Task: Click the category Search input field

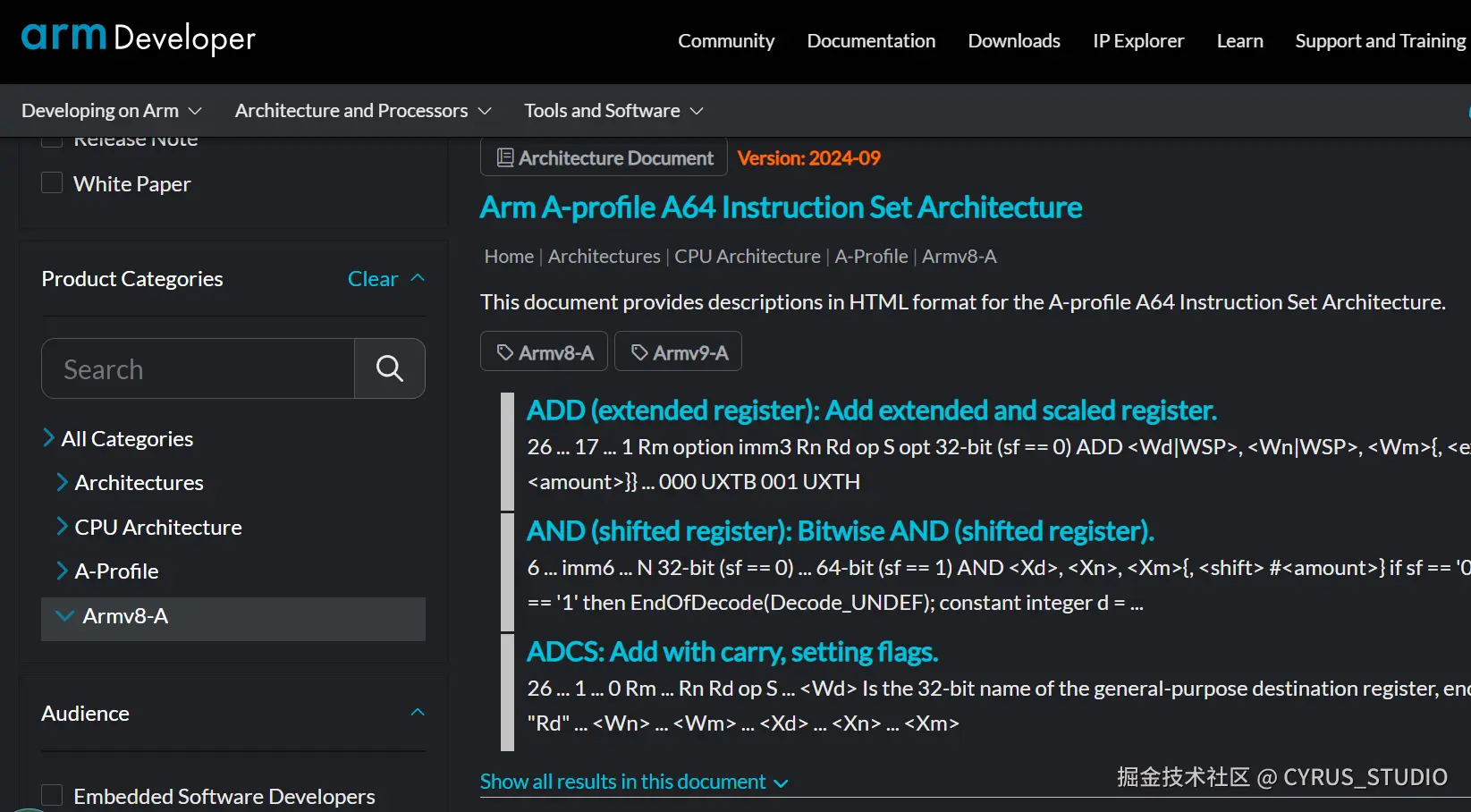Action: tap(199, 369)
